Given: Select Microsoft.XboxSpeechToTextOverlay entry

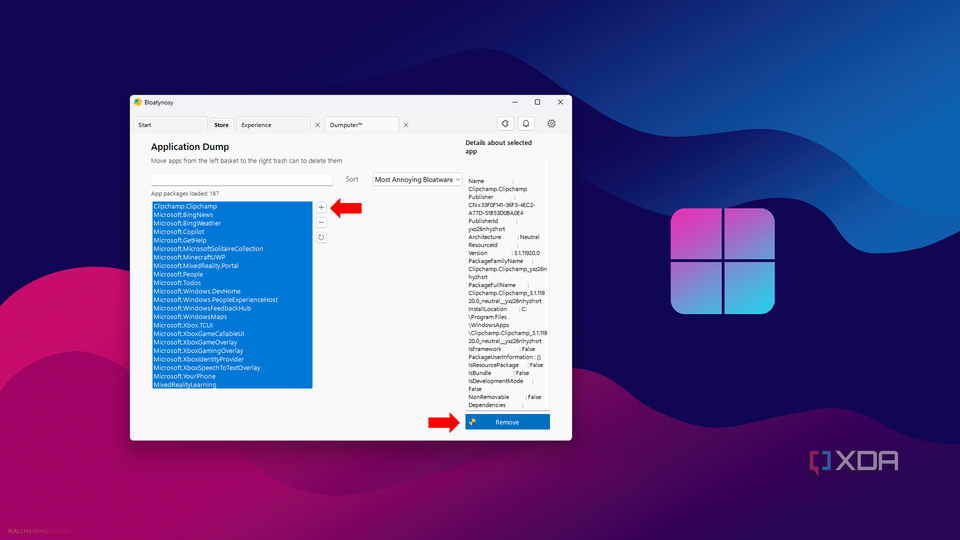Looking at the screenshot, I should tap(232, 368).
